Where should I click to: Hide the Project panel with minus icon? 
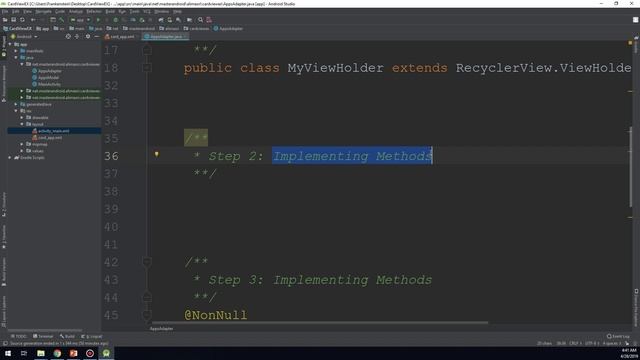click(x=97, y=36)
